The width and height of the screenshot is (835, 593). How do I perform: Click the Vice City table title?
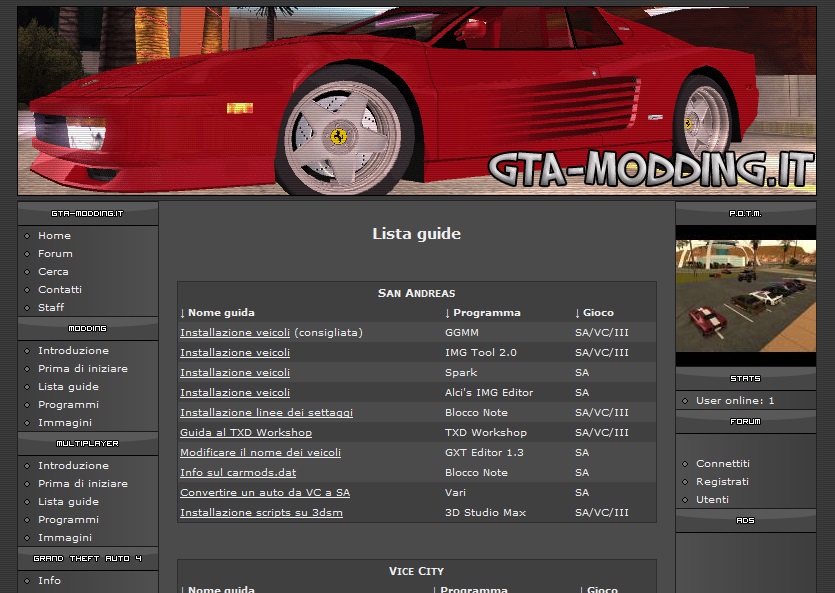click(416, 571)
